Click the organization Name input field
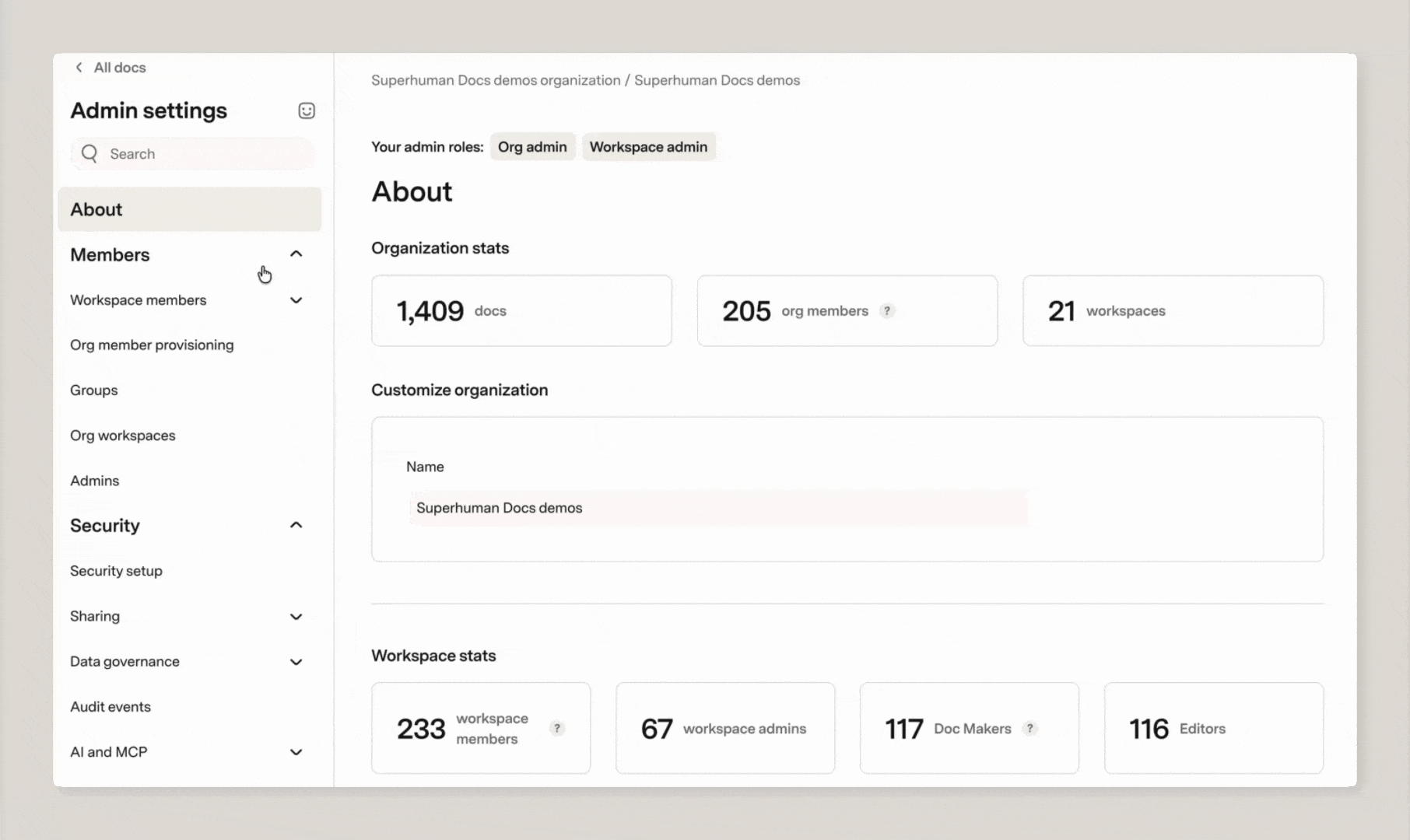1410x840 pixels. [x=718, y=508]
